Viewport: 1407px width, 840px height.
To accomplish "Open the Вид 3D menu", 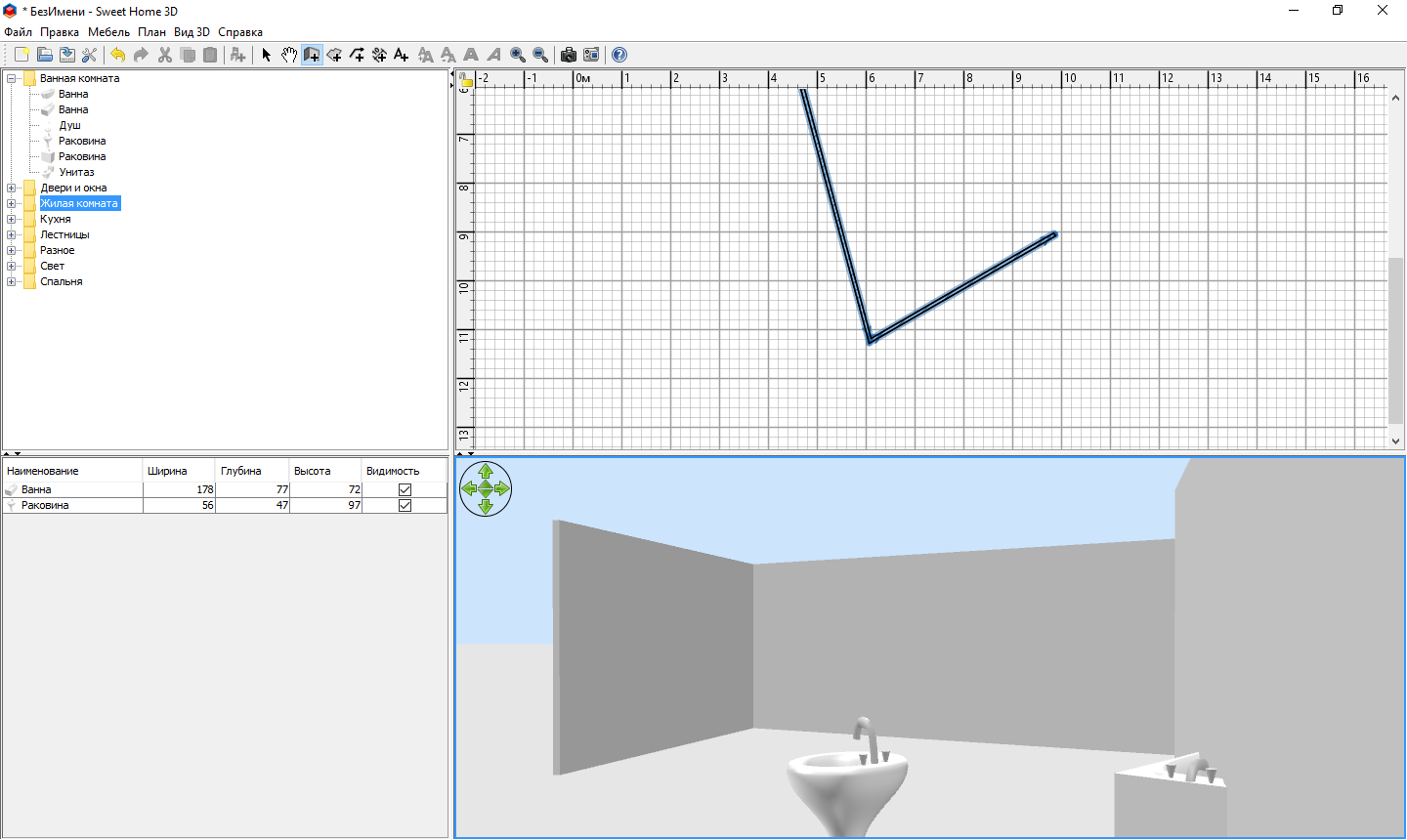I will pos(192,32).
